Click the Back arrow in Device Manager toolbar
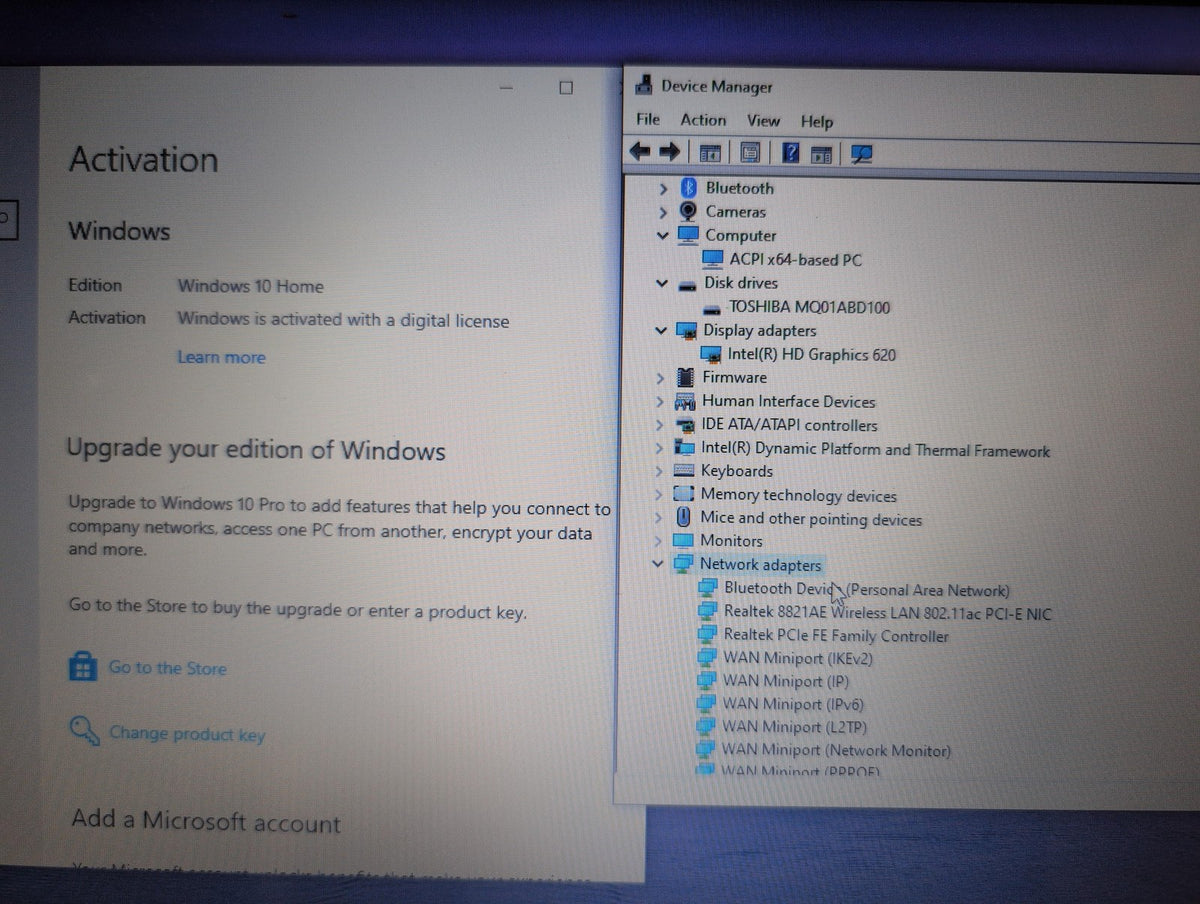 (640, 152)
